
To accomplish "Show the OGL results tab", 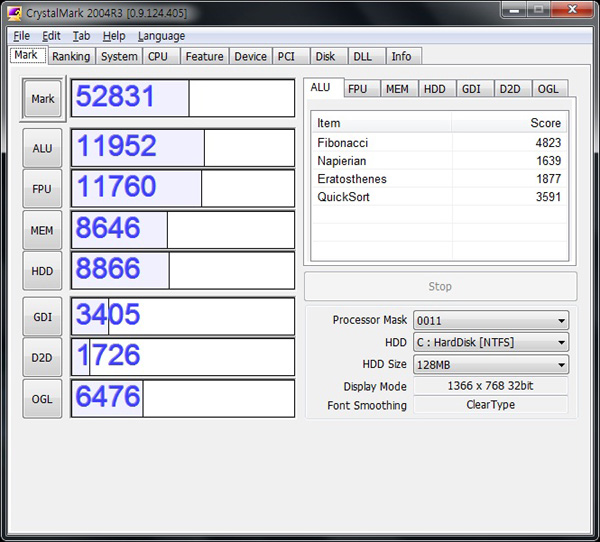I will coord(548,89).
